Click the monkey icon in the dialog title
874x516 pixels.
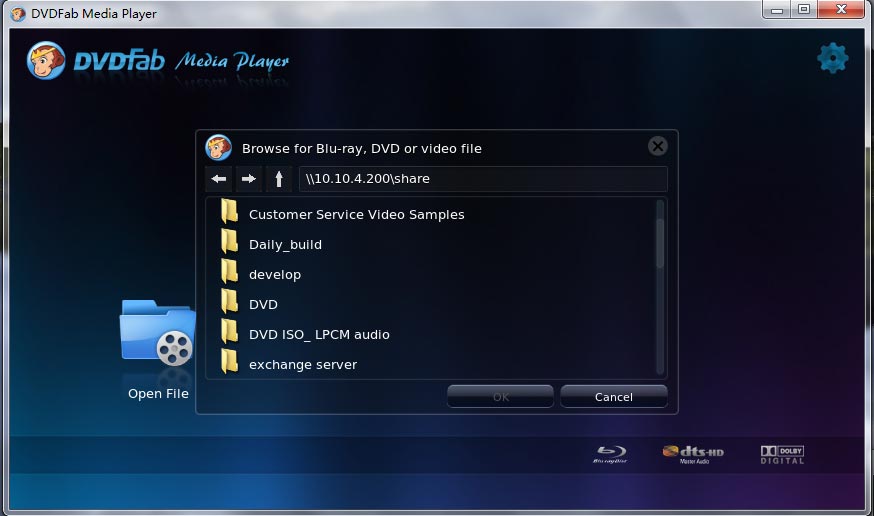[218, 148]
